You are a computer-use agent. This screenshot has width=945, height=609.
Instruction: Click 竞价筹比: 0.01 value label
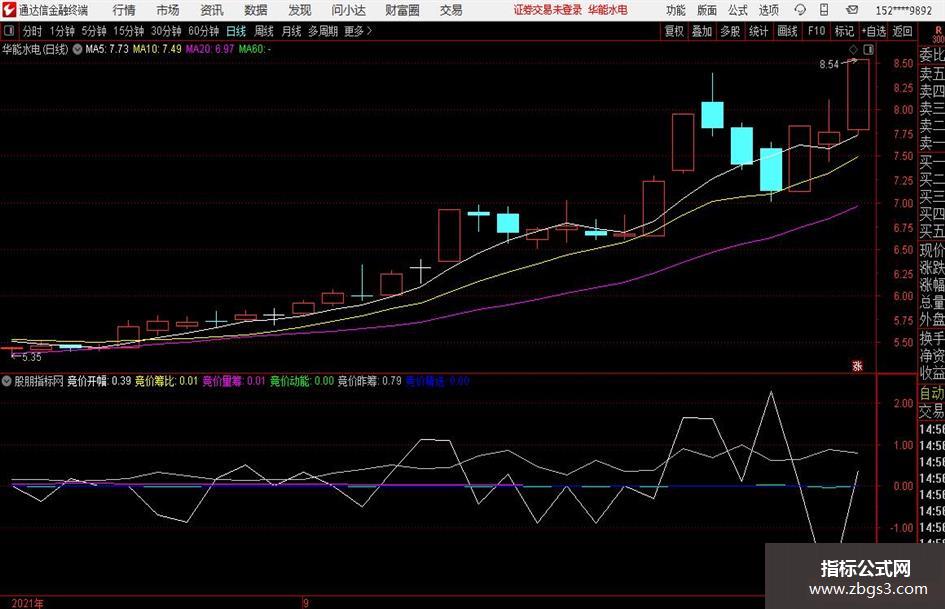(x=166, y=381)
